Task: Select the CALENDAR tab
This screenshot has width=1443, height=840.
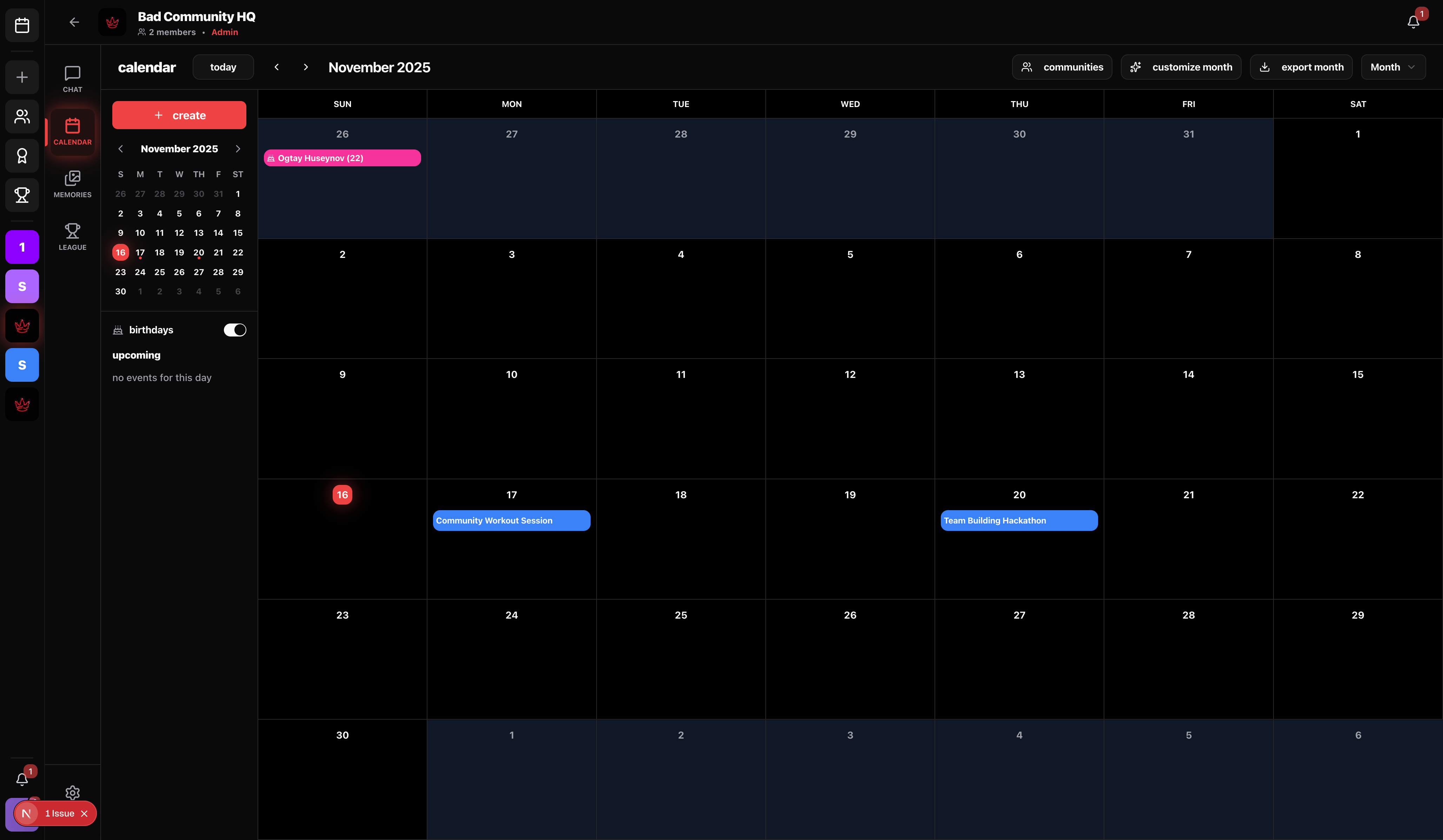Action: [72, 132]
